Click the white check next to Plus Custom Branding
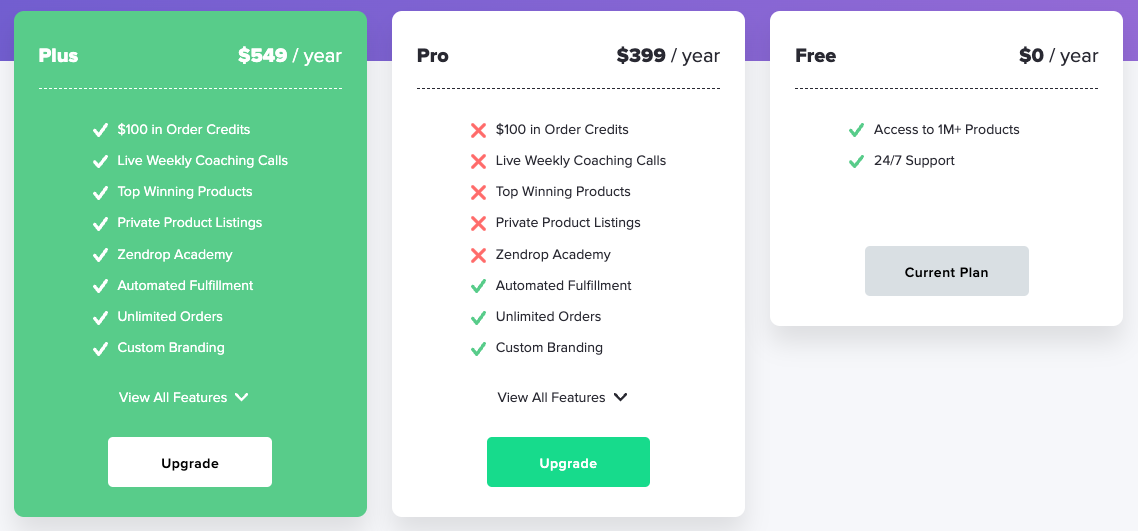Viewport: 1138px width, 531px height. 100,348
